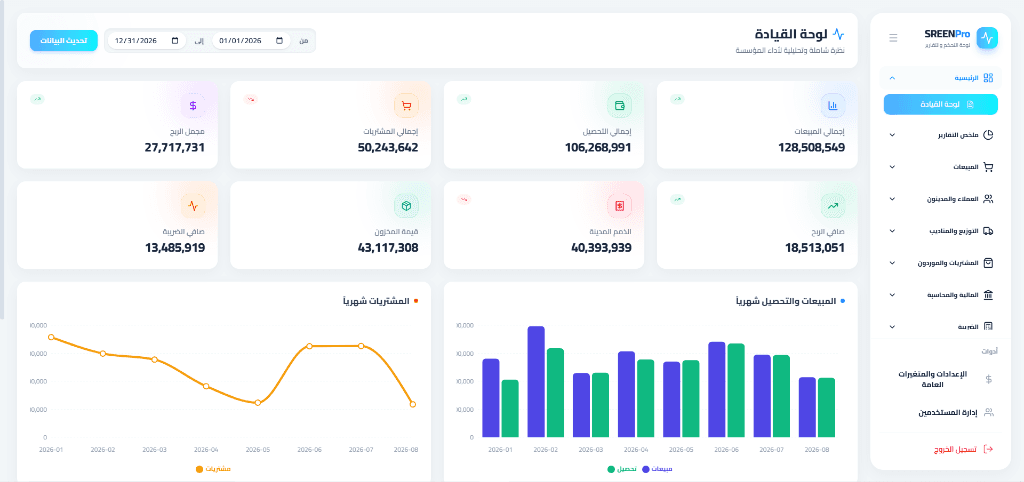Screen dimensions: 1024x482
Task: Click the من date input showing 01/01/2026
Action: coord(251,40)
